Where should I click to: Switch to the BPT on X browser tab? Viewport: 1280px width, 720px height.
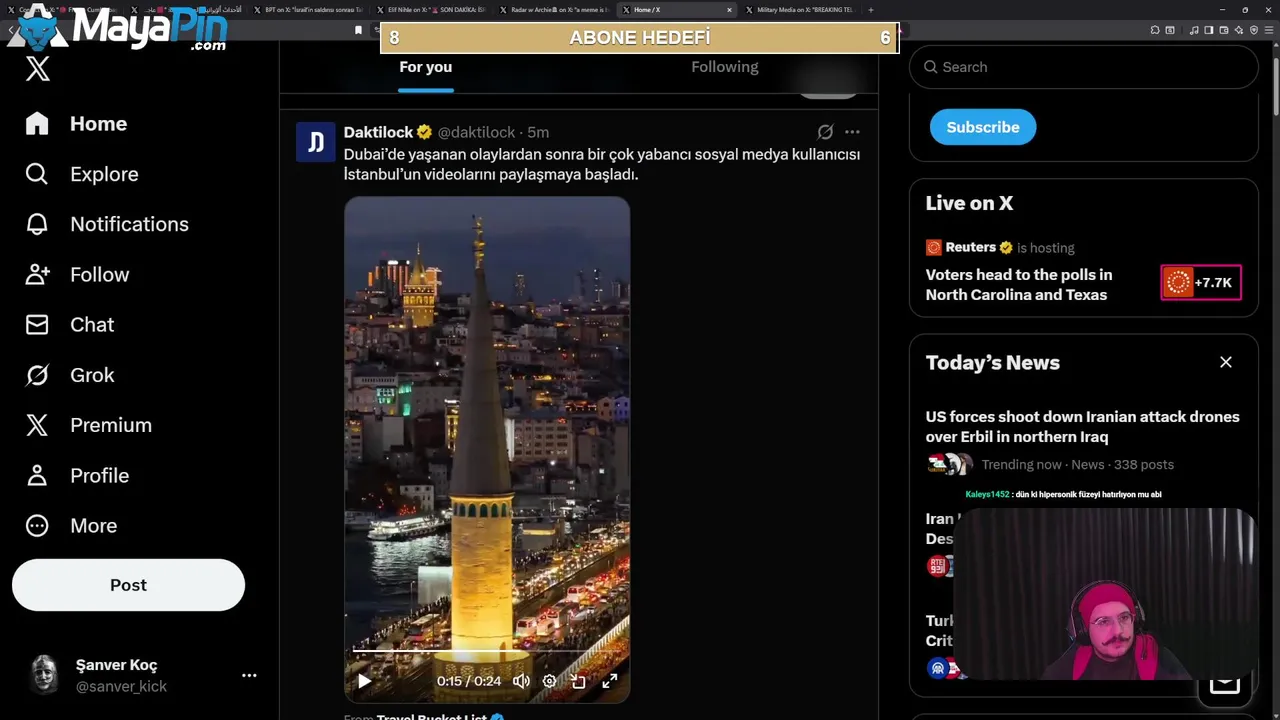tap(308, 10)
